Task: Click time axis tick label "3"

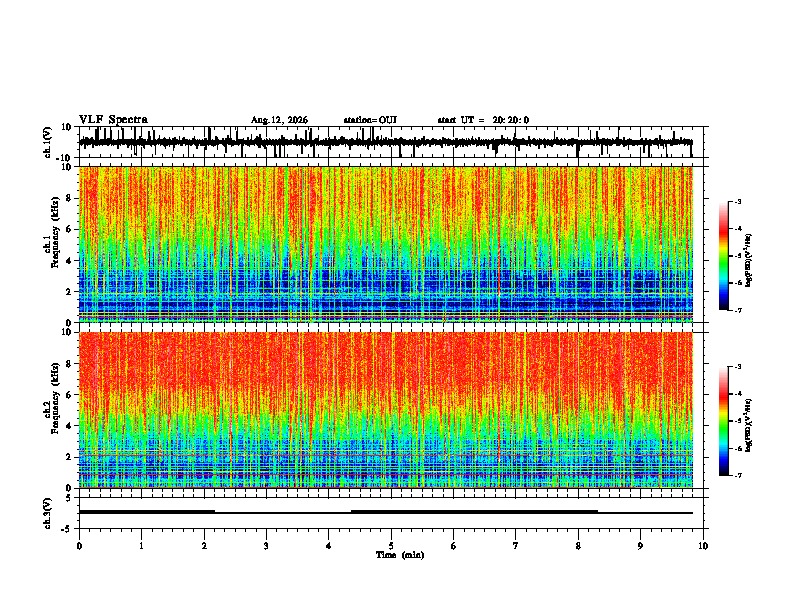Action: (266, 546)
